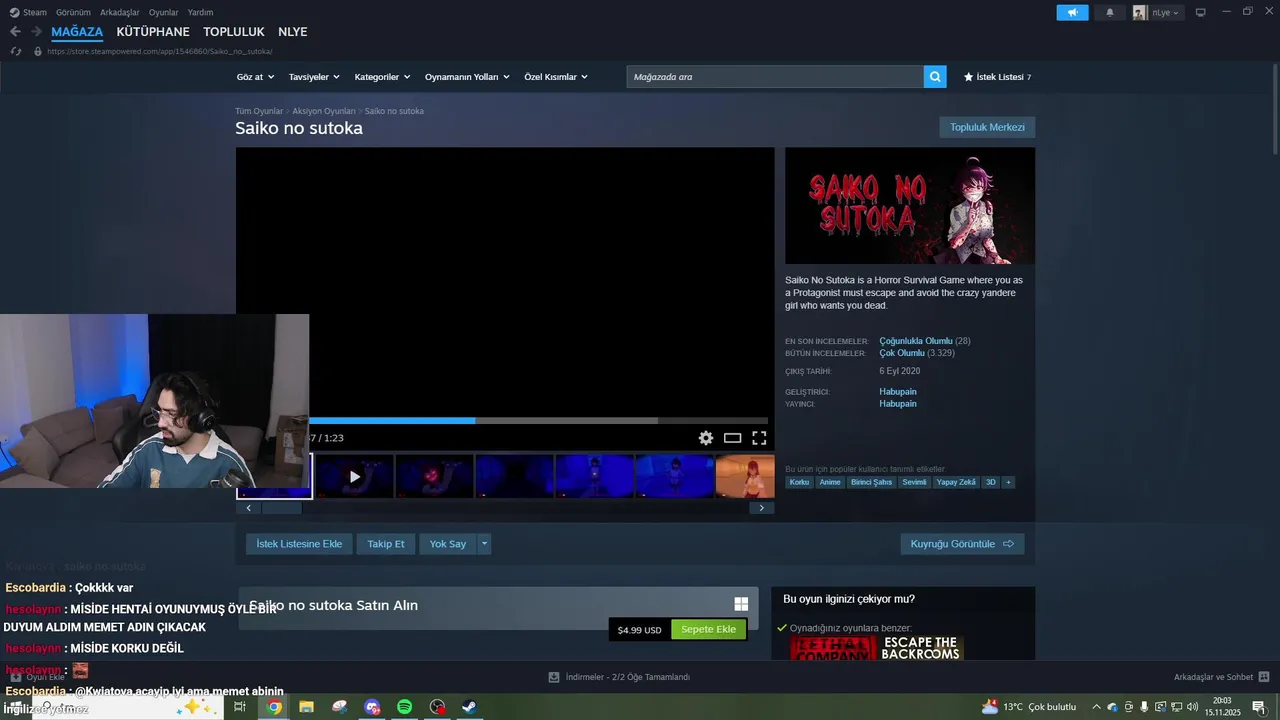
Task: Select the Korku tag
Action: (x=799, y=482)
